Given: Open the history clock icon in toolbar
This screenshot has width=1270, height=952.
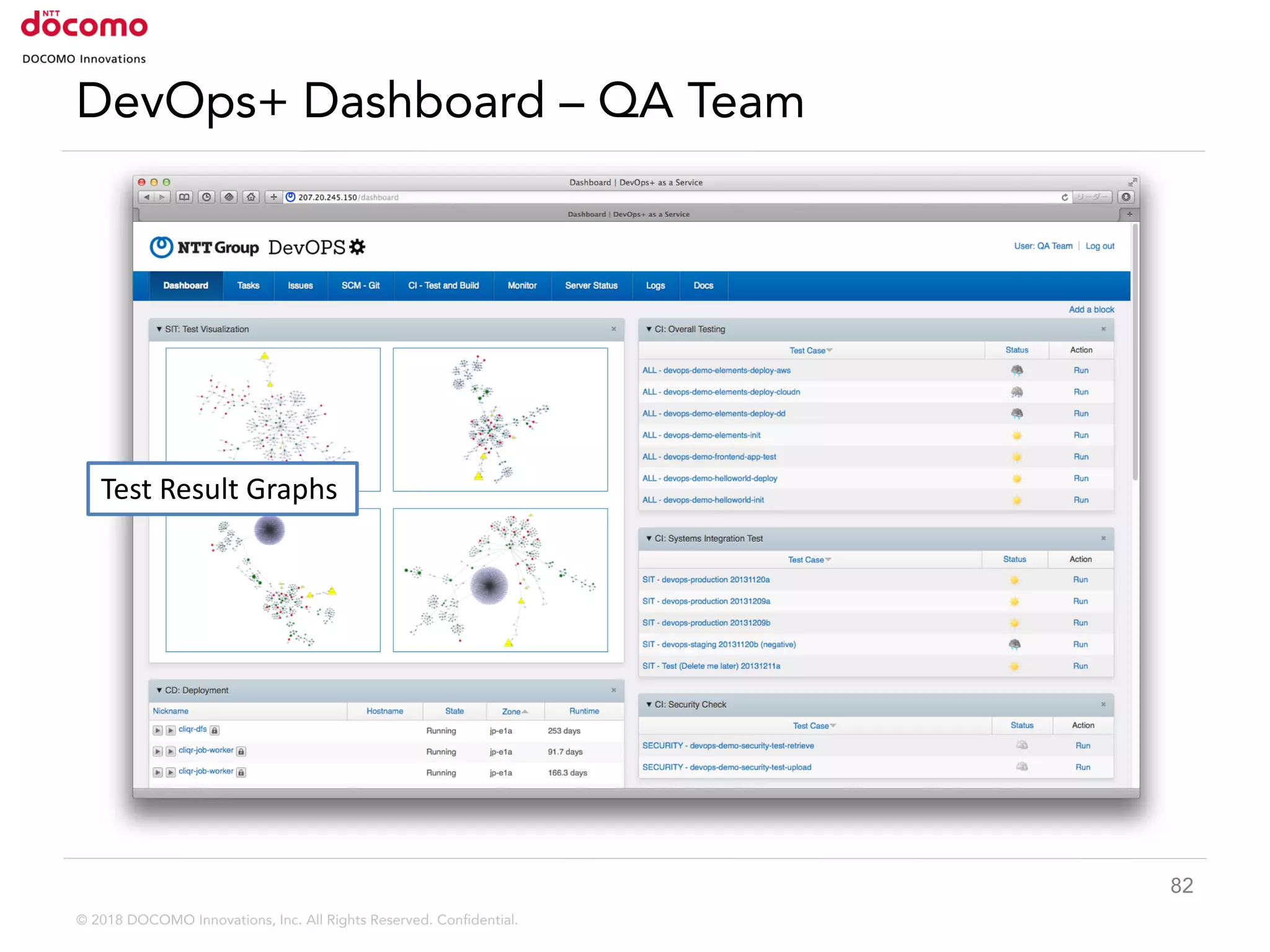Looking at the screenshot, I should pos(206,197).
